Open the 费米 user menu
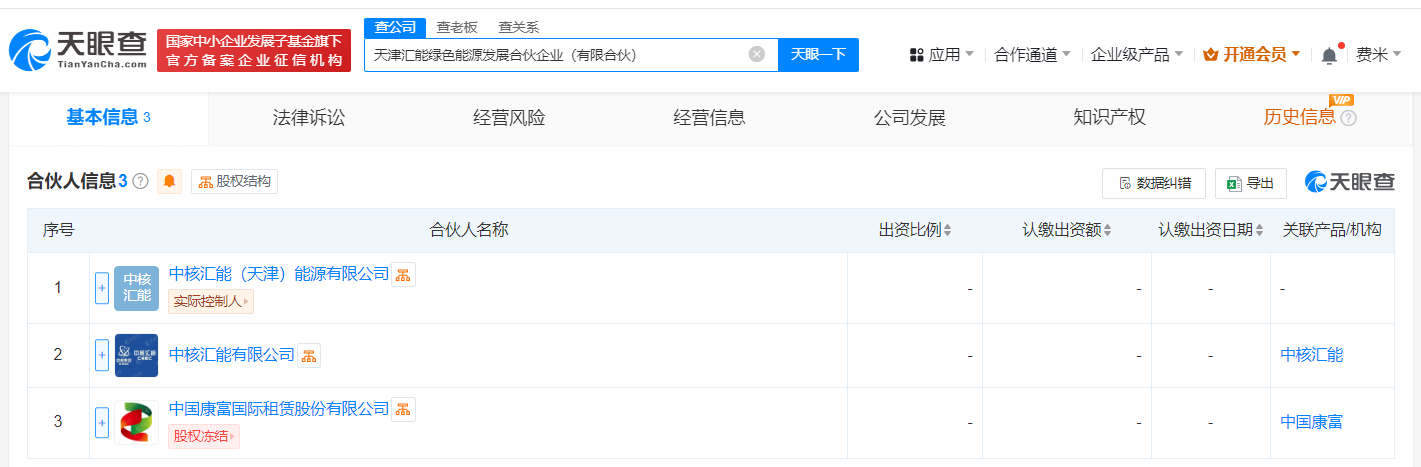Screen dimensions: 1421x467 coord(1379,54)
